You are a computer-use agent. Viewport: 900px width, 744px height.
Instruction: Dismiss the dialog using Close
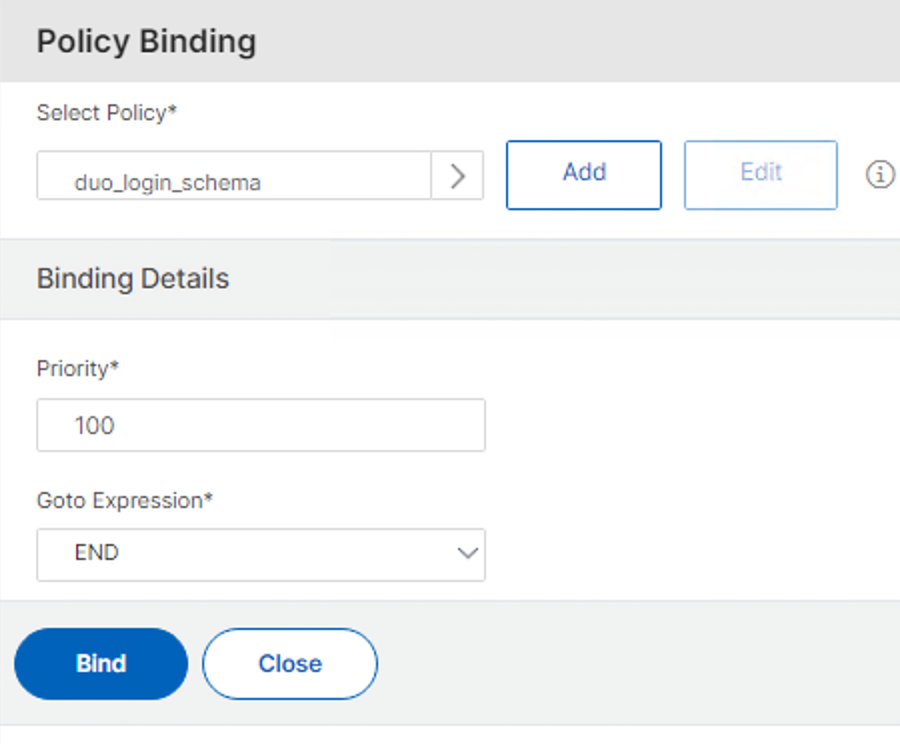coord(290,664)
